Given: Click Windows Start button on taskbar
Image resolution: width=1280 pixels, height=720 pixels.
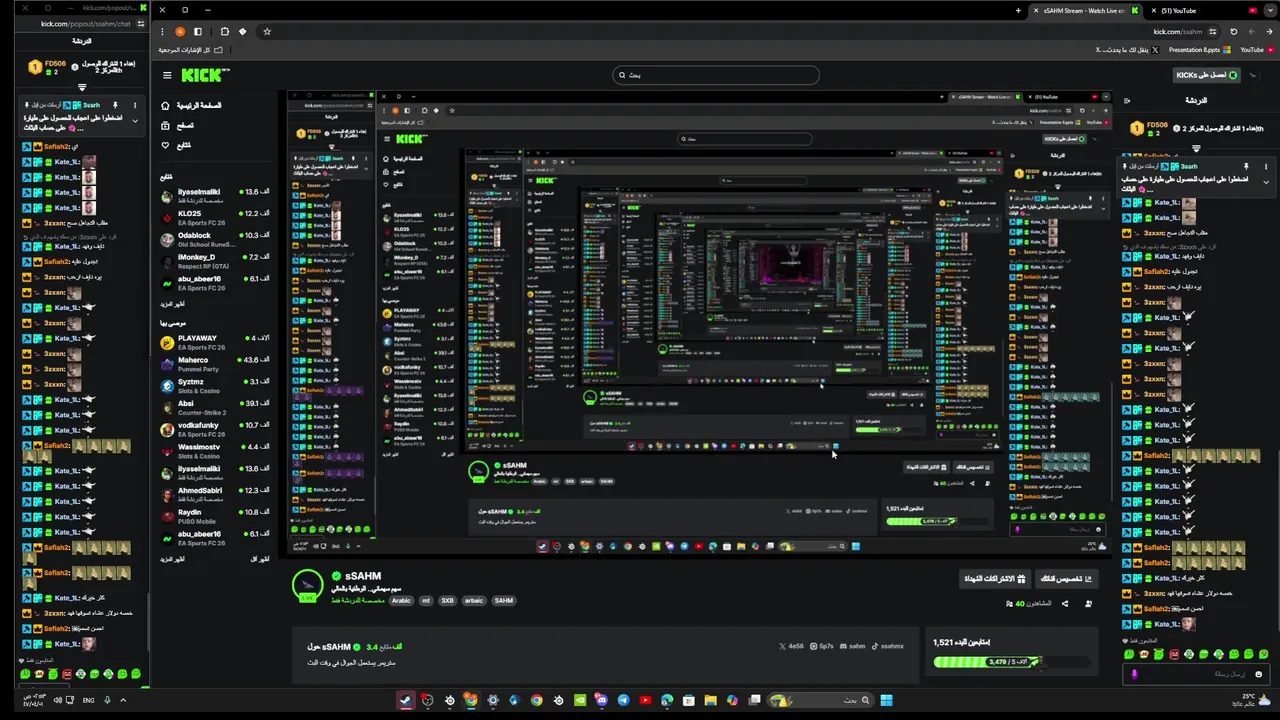Looking at the screenshot, I should (x=886, y=700).
